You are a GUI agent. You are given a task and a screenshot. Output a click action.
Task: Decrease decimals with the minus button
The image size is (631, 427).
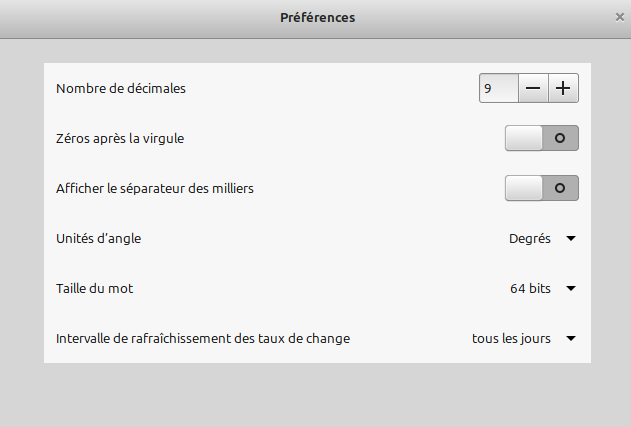(x=533, y=89)
